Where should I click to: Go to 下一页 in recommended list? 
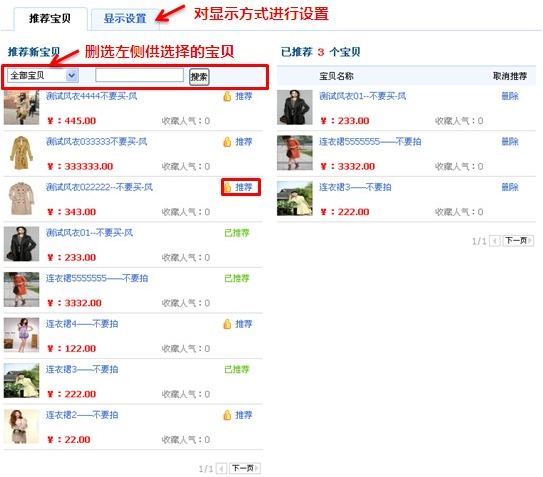tap(518, 240)
